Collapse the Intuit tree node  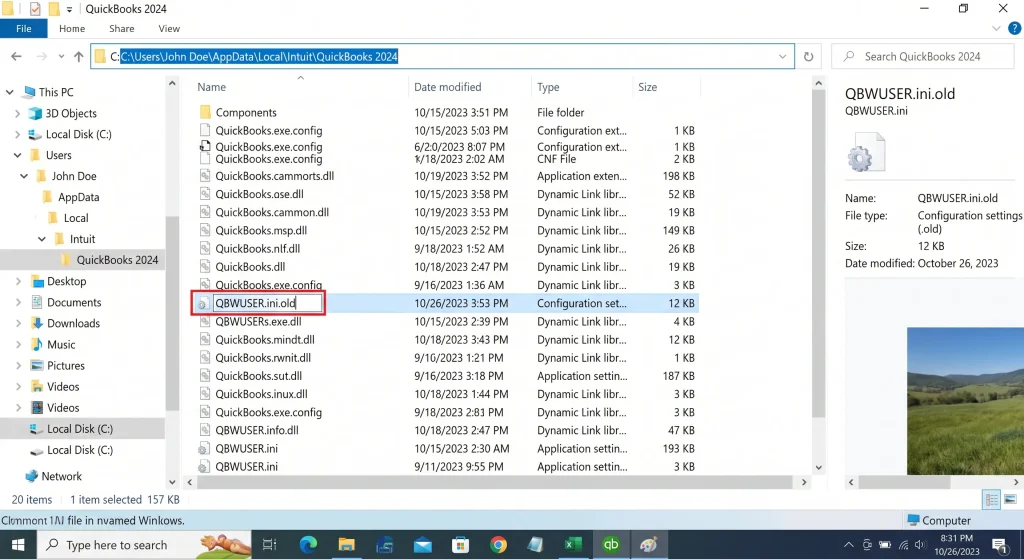click(42, 239)
